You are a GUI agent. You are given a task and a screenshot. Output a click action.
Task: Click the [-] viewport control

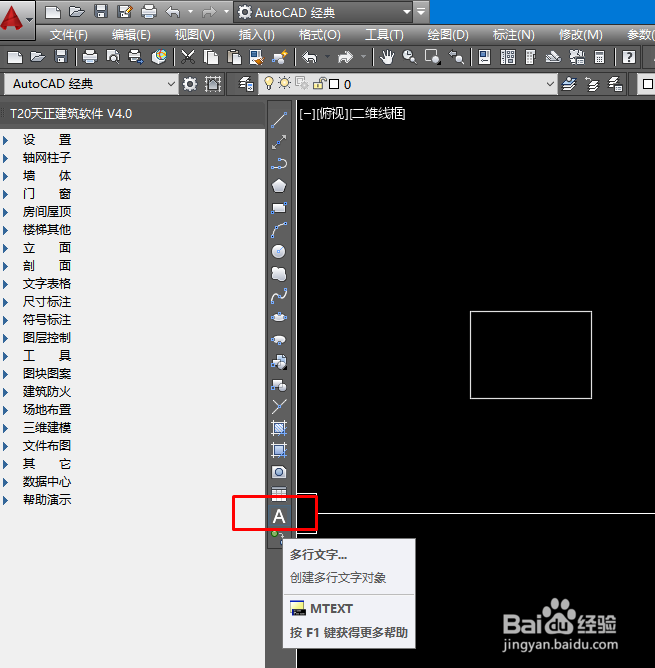(307, 113)
